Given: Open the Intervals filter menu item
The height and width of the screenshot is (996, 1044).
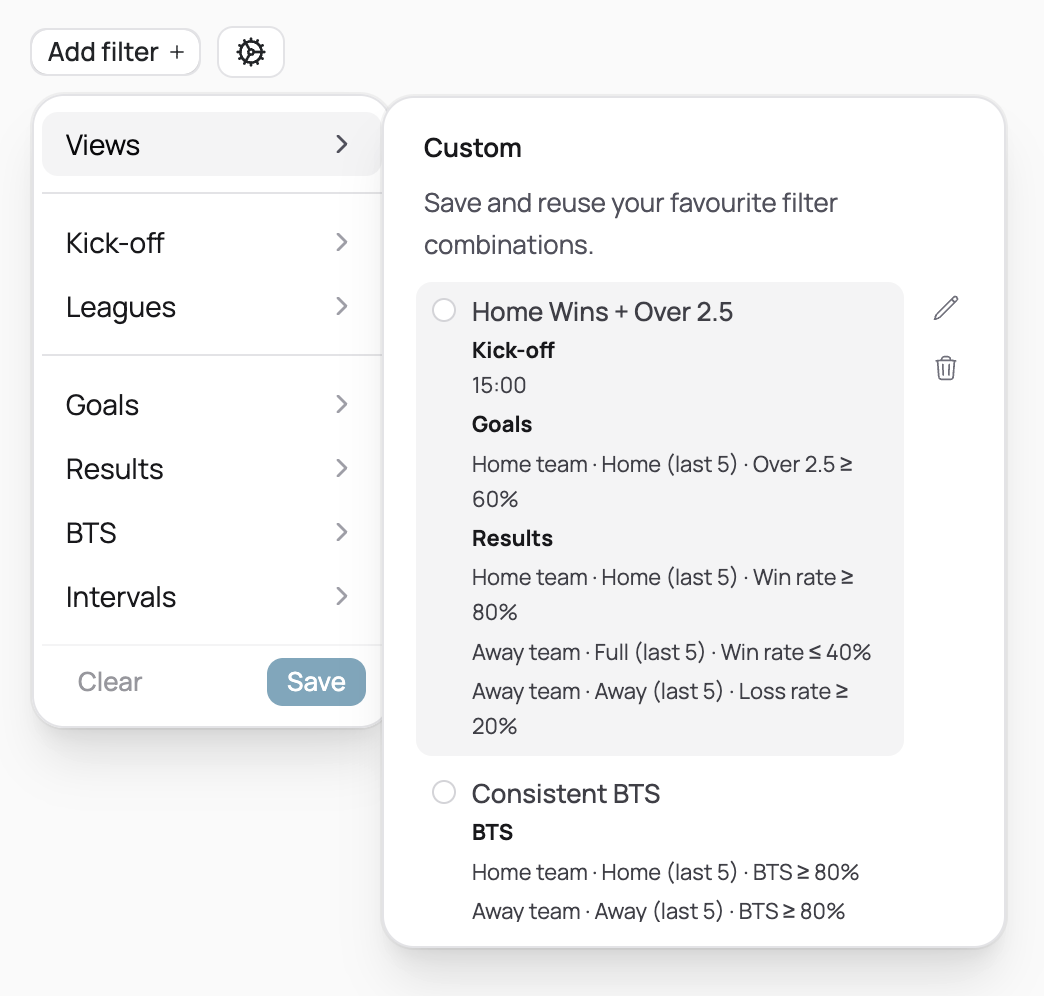Looking at the screenshot, I should coord(121,597).
